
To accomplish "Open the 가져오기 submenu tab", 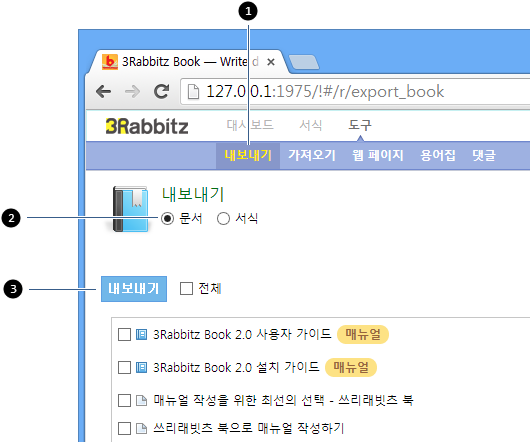I will 312,155.
